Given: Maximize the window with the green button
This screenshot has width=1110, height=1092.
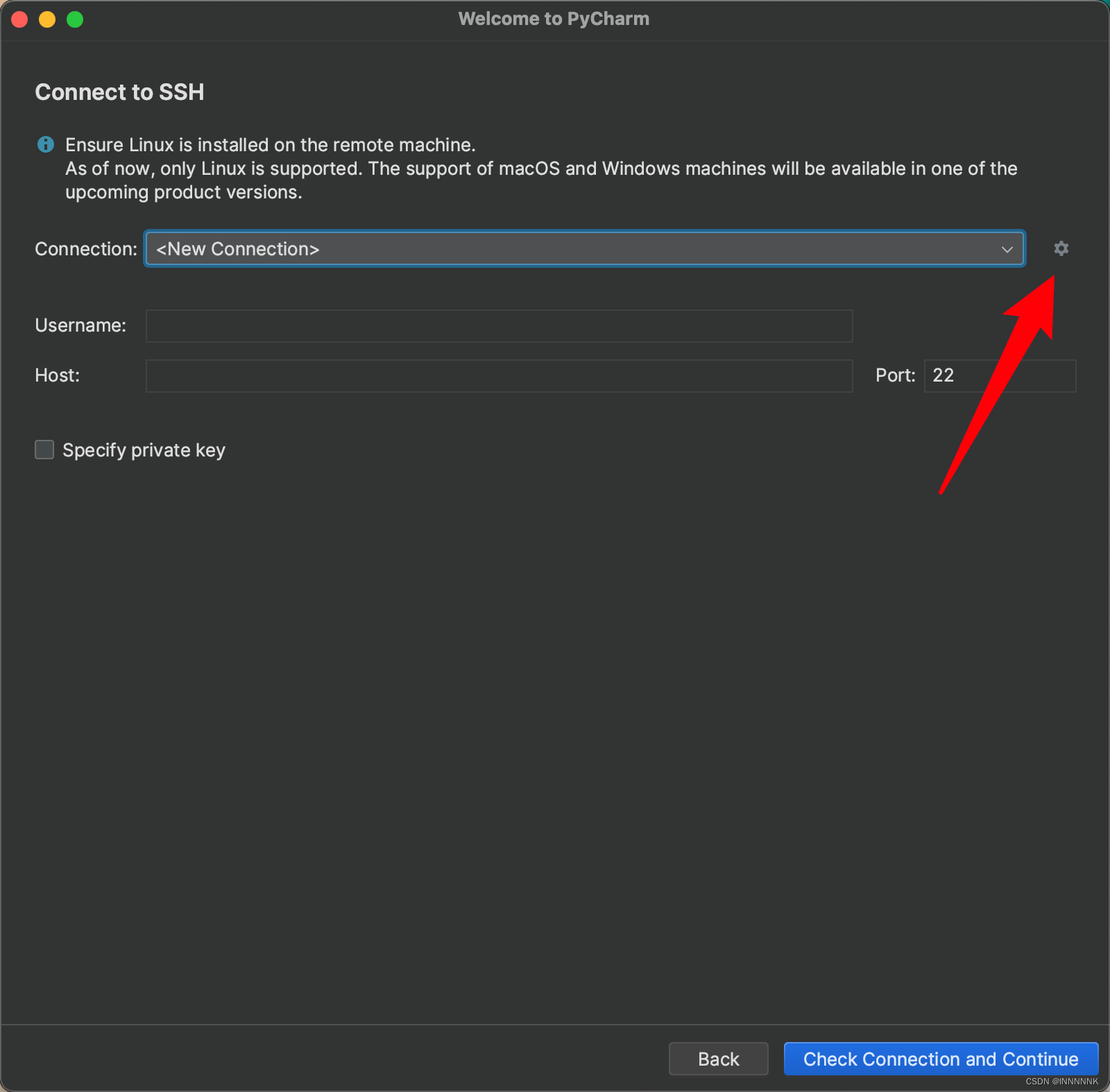Looking at the screenshot, I should click(75, 19).
